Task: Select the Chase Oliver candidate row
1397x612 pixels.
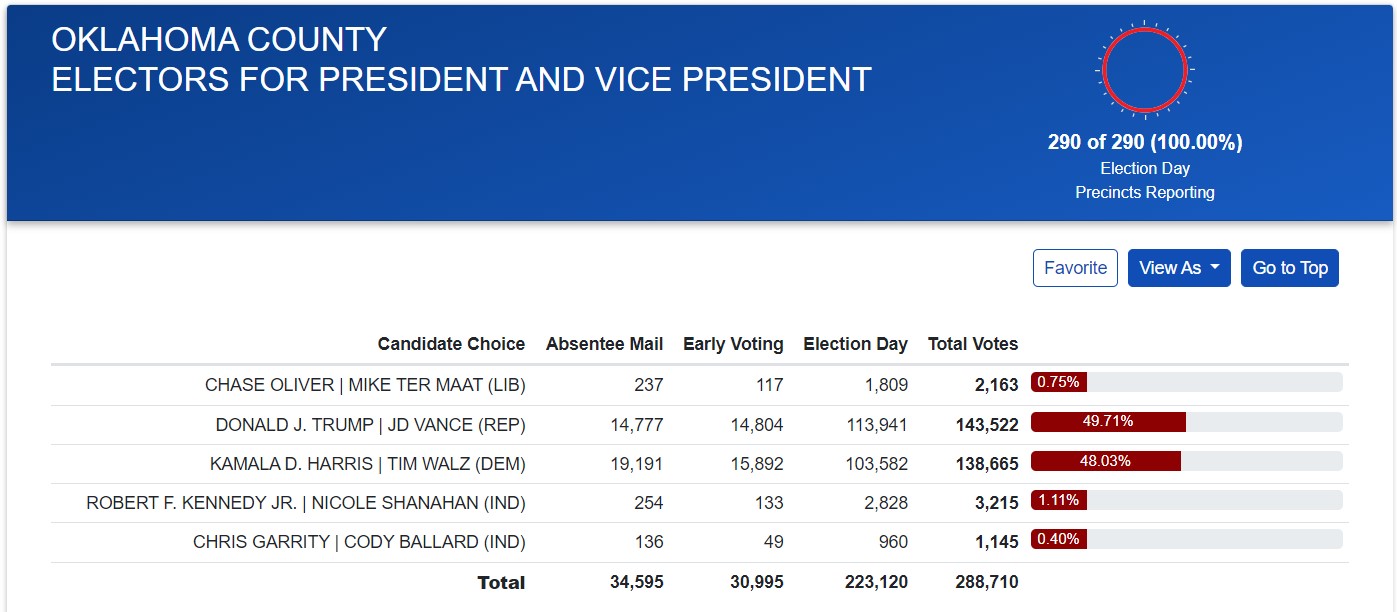Action: tap(365, 385)
